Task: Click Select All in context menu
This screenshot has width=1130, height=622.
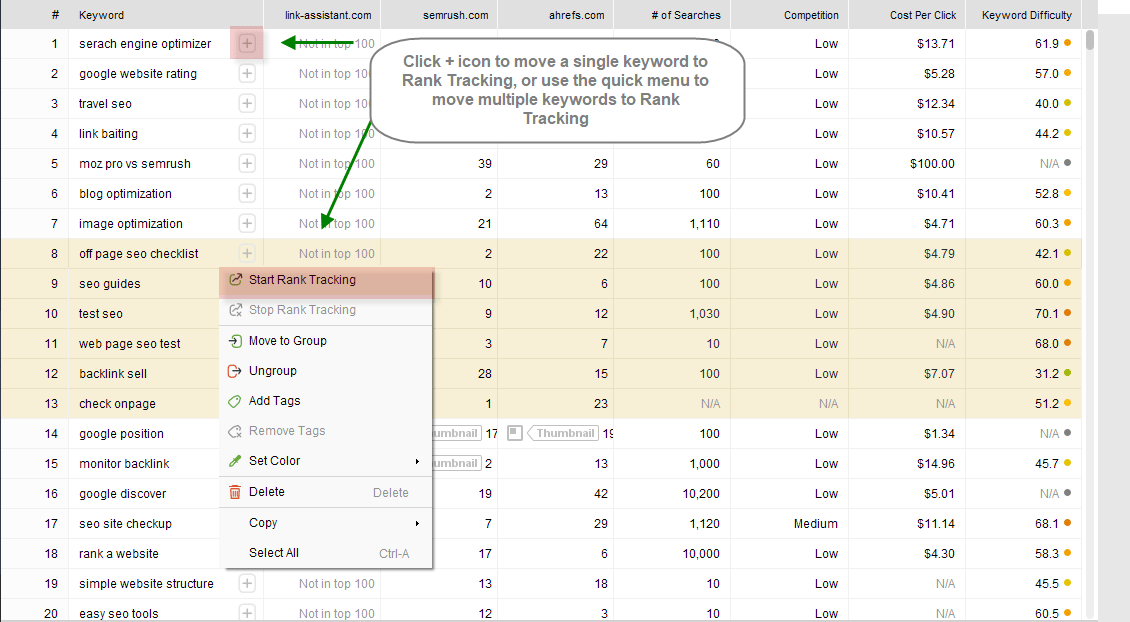Action: coord(326,553)
